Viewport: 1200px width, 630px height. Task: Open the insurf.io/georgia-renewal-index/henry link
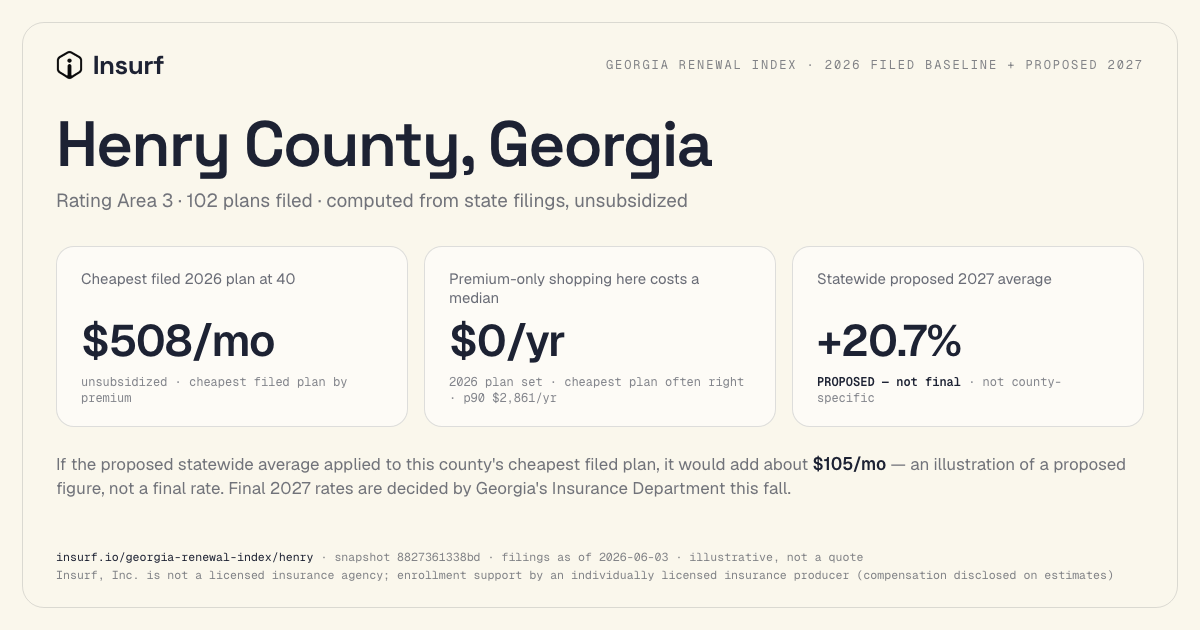click(x=185, y=557)
